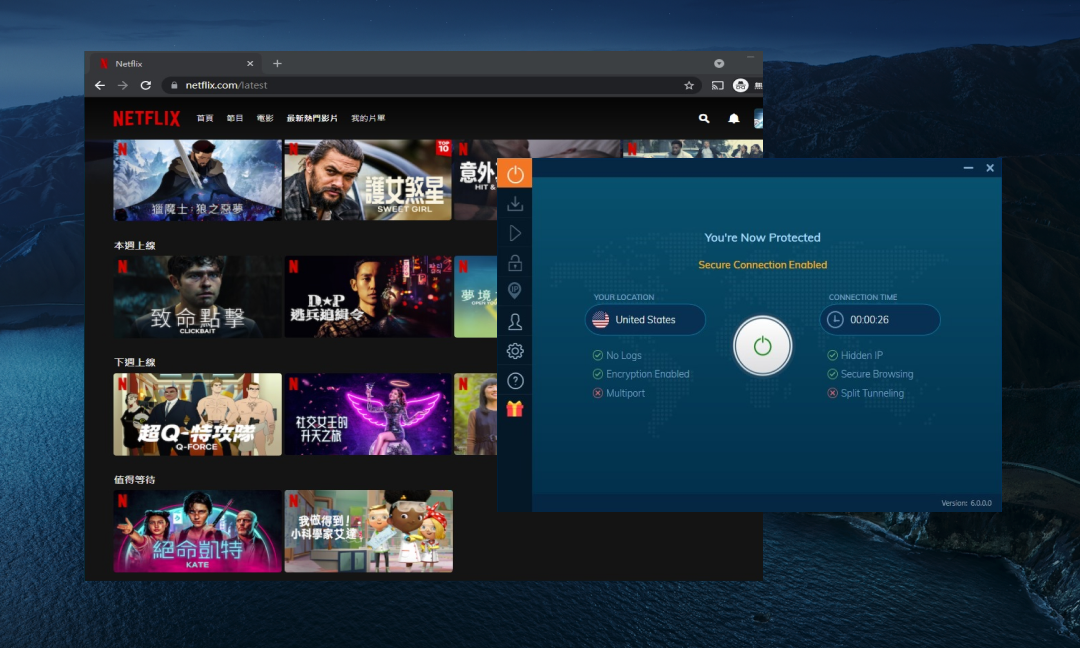Screen dimensions: 1080x648
Task: Open the account profile icon in VPN sidebar
Action: click(x=515, y=322)
